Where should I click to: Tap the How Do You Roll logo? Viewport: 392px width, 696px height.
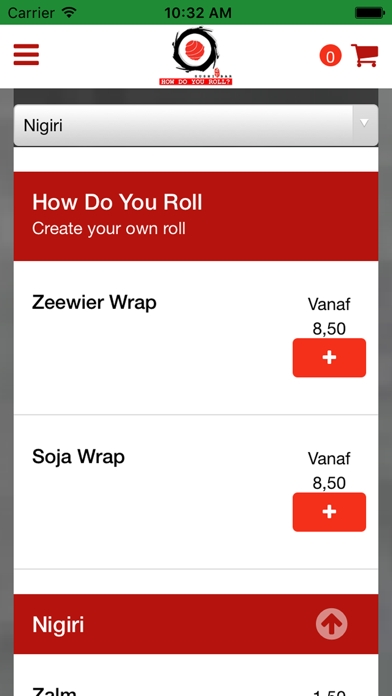pyautogui.click(x=196, y=56)
